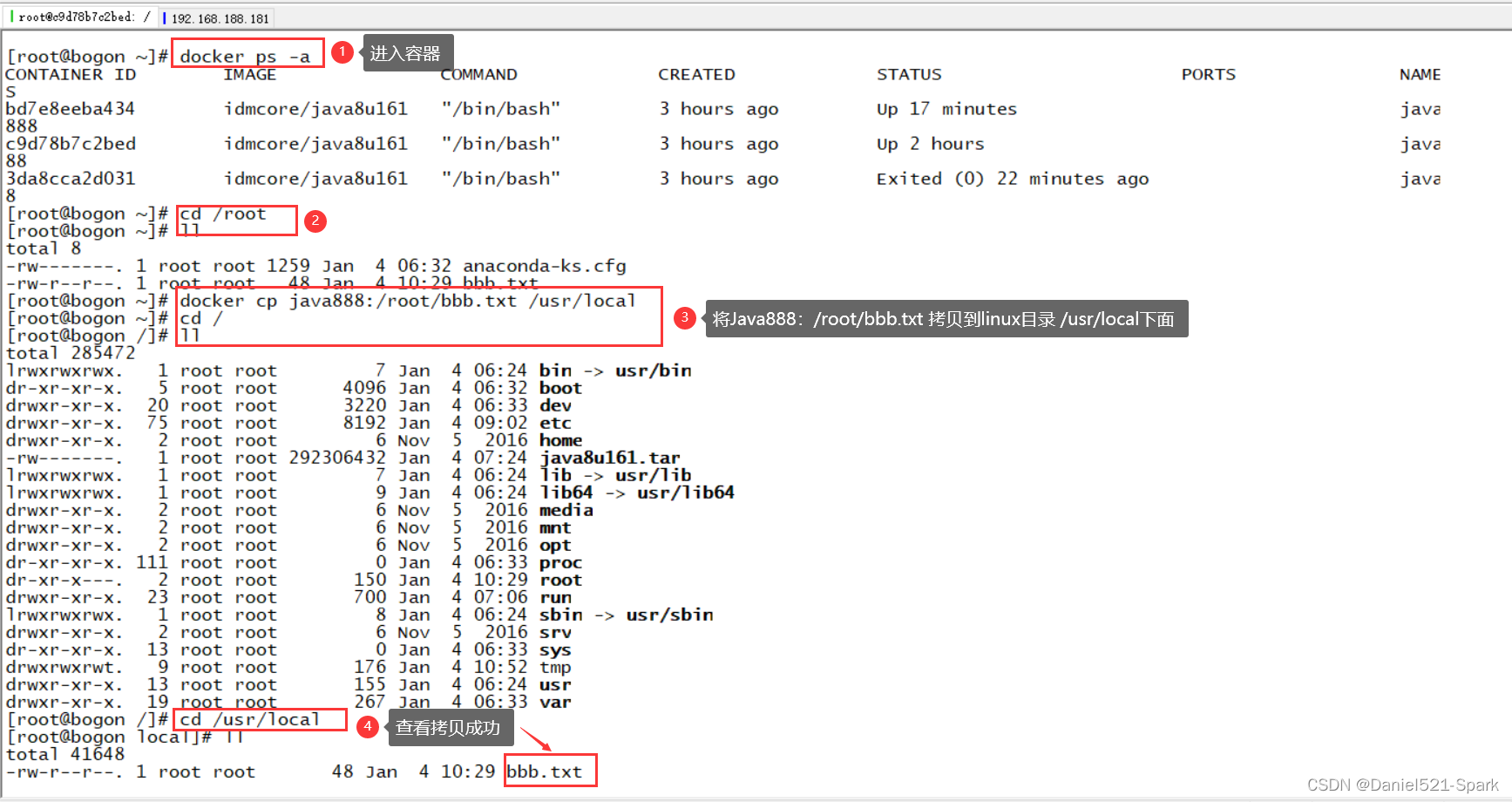Screen dimensions: 1512x802
Task: Select the 'lib -> usr/lib' entry
Action: [615, 475]
